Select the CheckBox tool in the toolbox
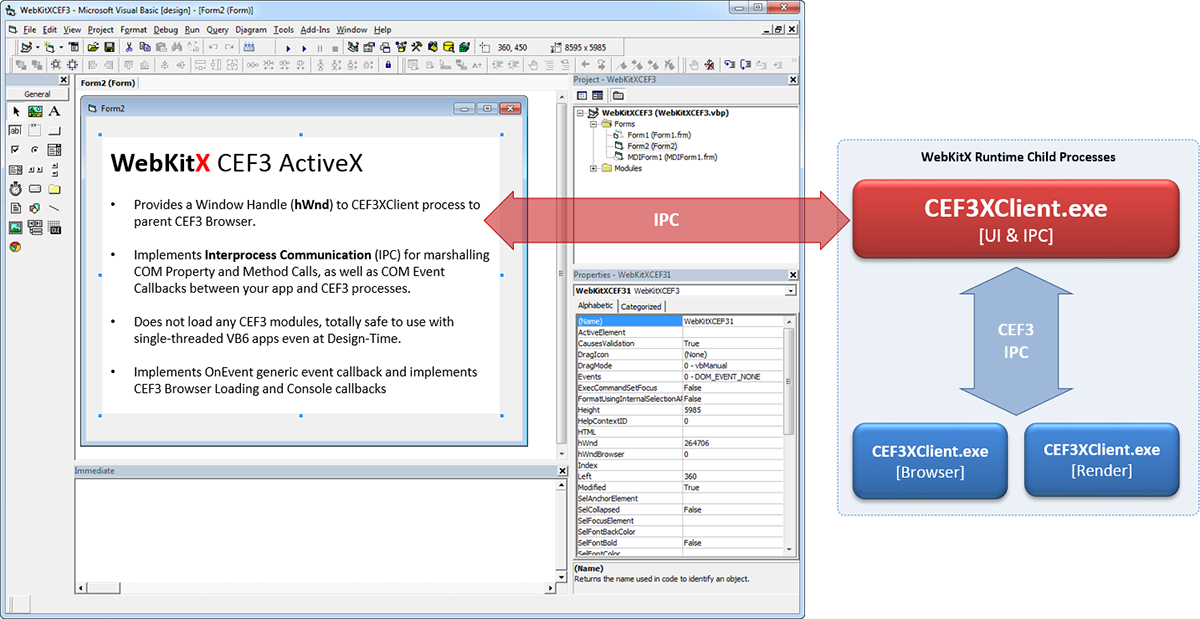Viewport: 1200px width, 619px height. coord(16,150)
